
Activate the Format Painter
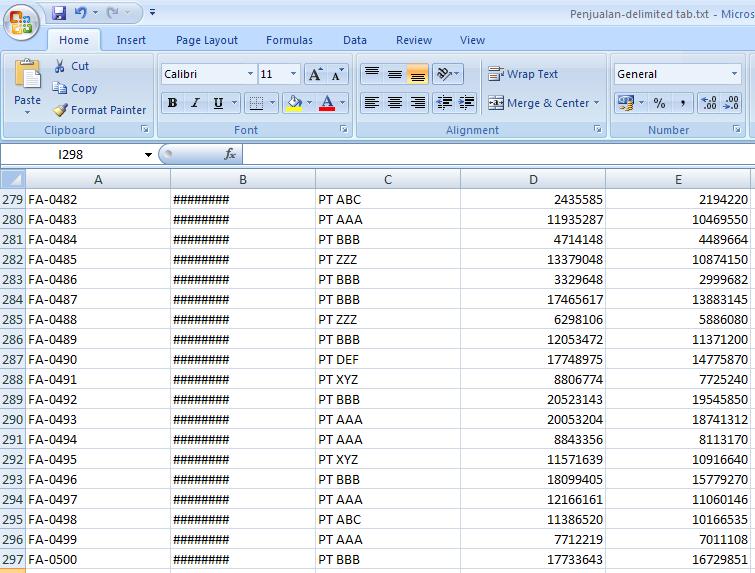click(x=99, y=110)
